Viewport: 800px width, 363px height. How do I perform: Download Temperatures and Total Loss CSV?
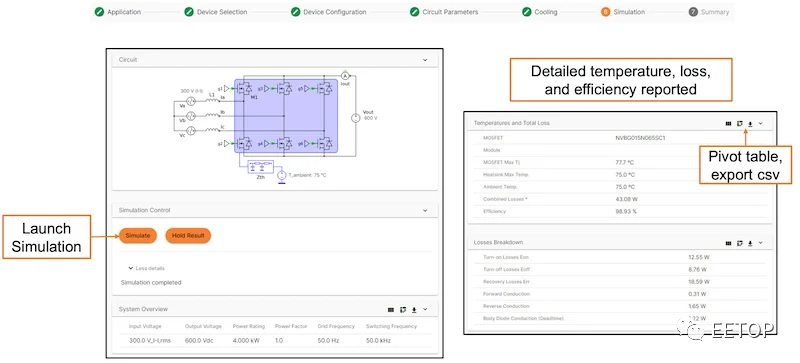[x=750, y=124]
